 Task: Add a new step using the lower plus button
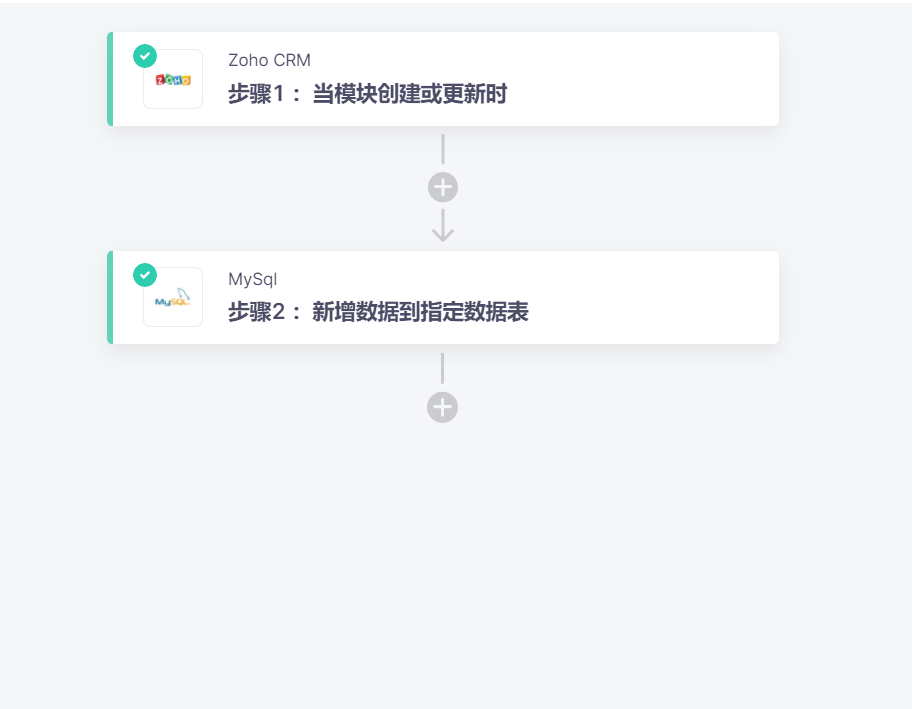[x=442, y=407]
